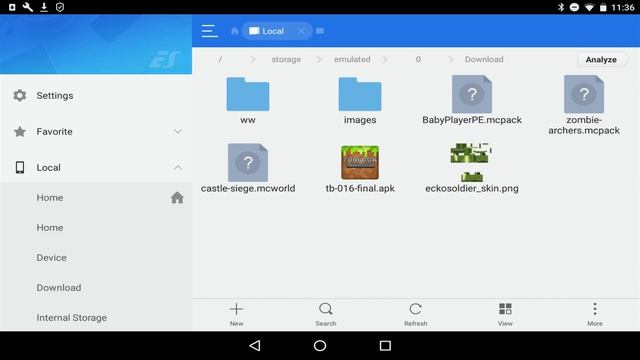Open Settings in the sidebar
Viewport: 640px width, 360px height.
96,96
